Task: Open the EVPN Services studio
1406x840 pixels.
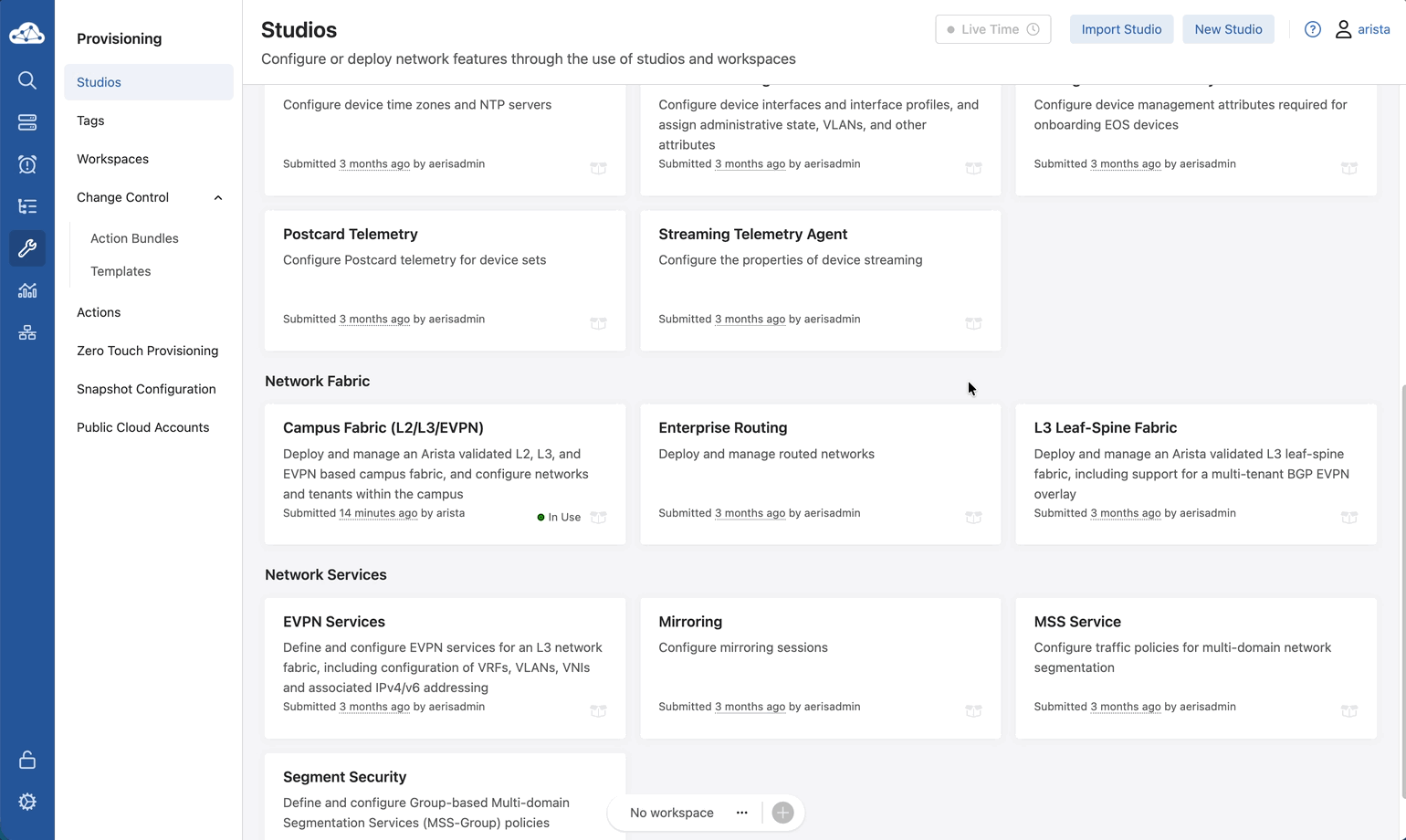Action: coord(446,667)
